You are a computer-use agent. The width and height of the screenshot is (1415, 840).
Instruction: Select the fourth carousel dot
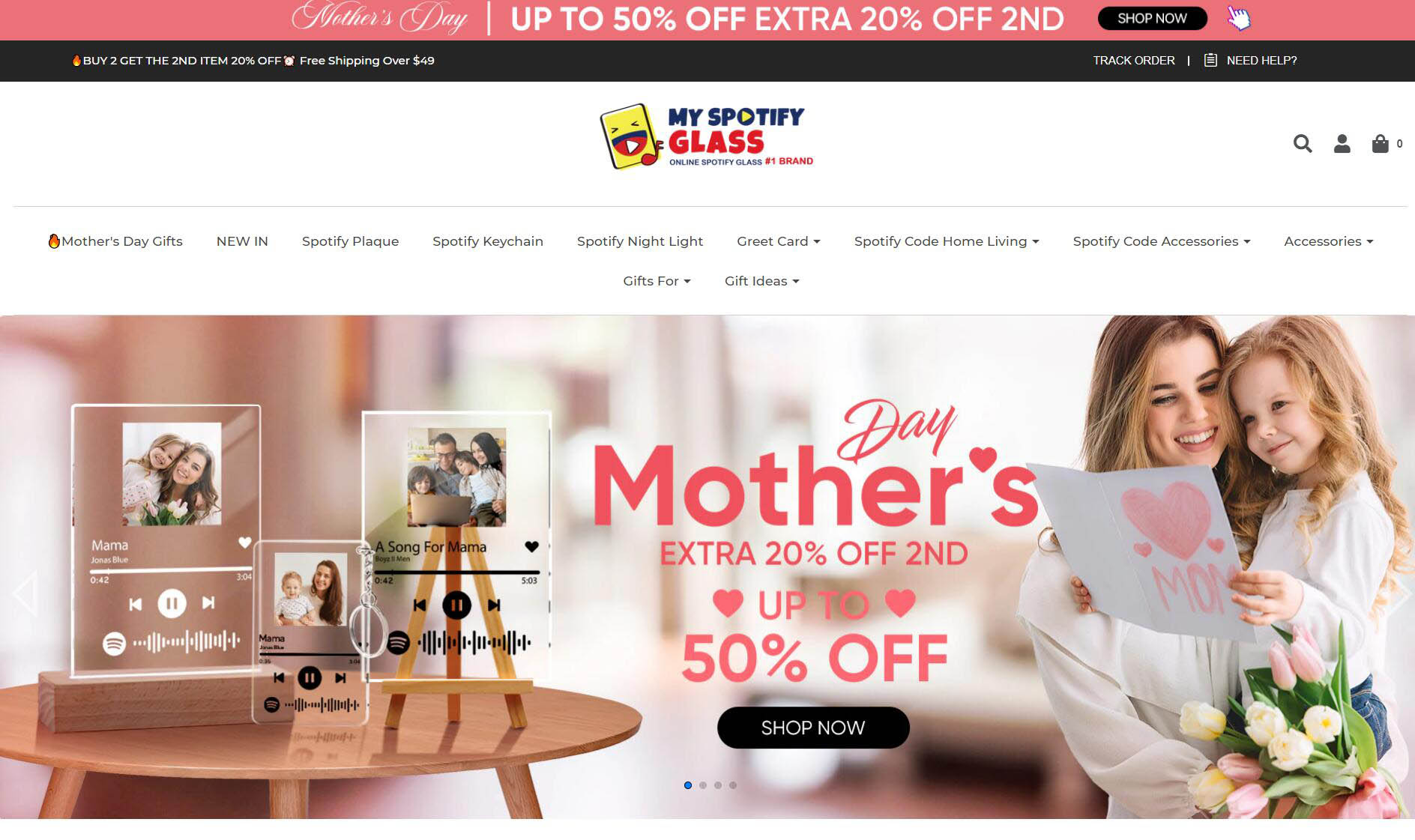[x=733, y=785]
